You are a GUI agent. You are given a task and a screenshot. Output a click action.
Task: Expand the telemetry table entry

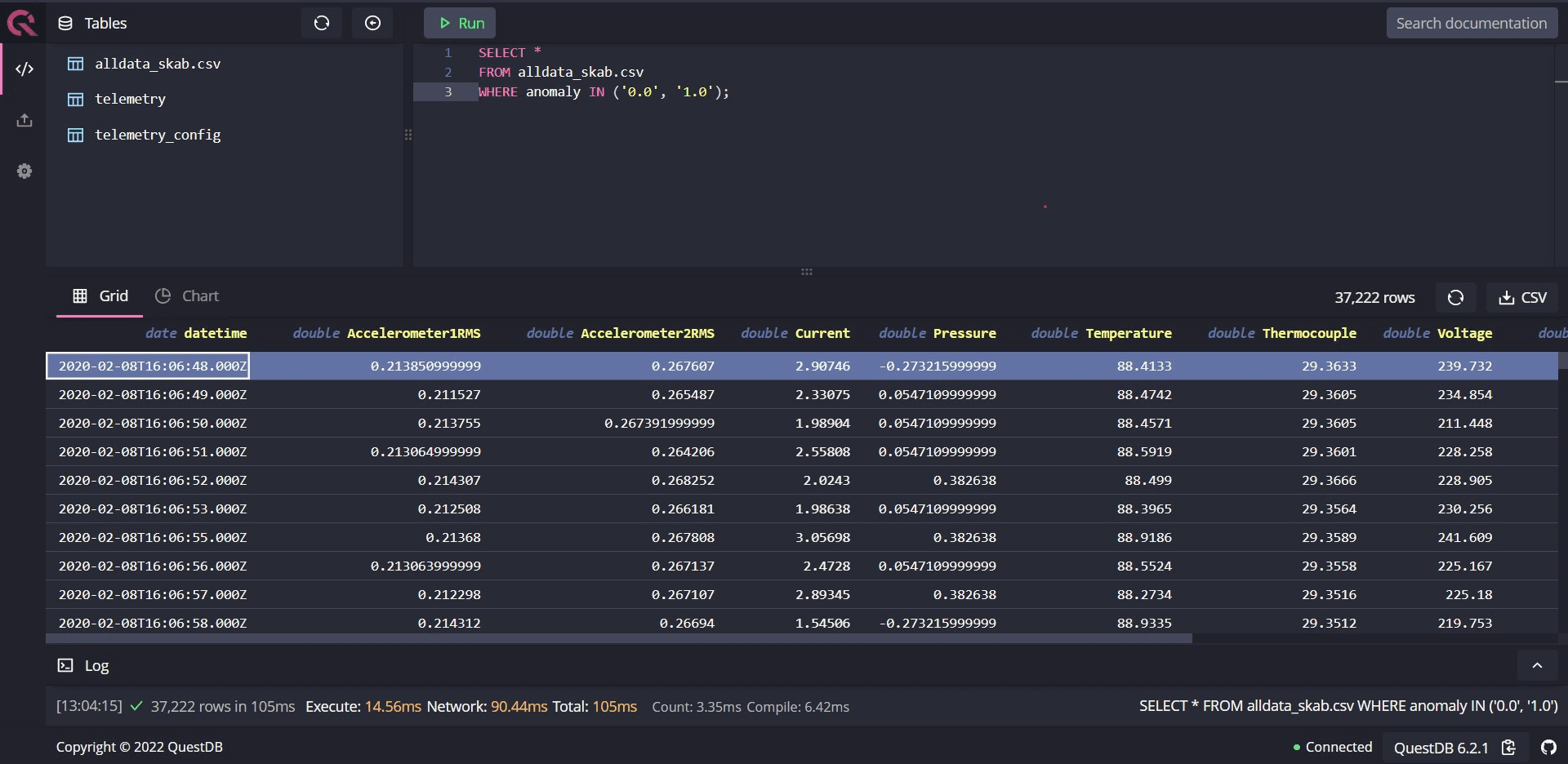[x=130, y=99]
